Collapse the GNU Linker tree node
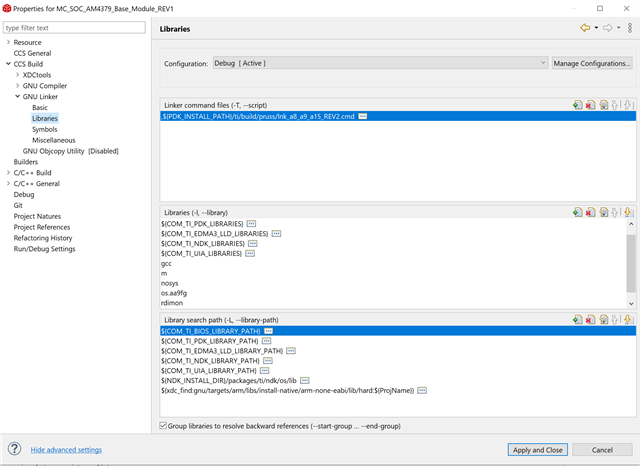This screenshot has width=640, height=466. point(18,96)
